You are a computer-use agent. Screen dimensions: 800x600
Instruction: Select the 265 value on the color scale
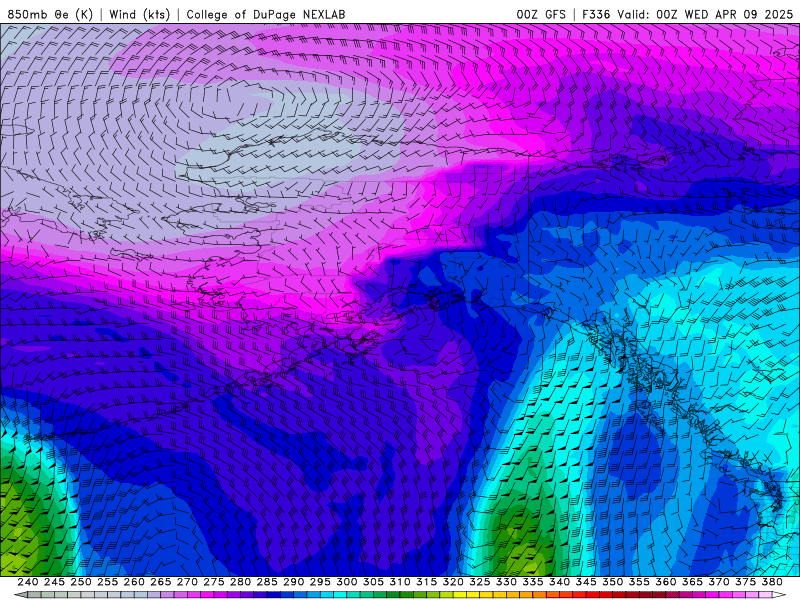(x=161, y=582)
